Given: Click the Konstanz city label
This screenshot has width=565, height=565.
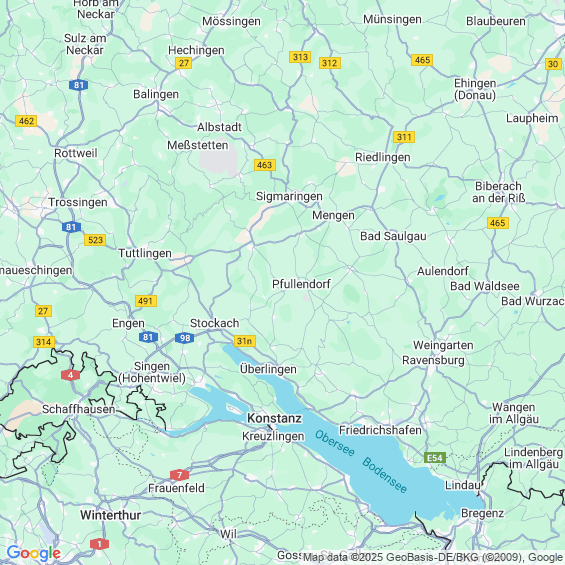Looking at the screenshot, I should [274, 418].
